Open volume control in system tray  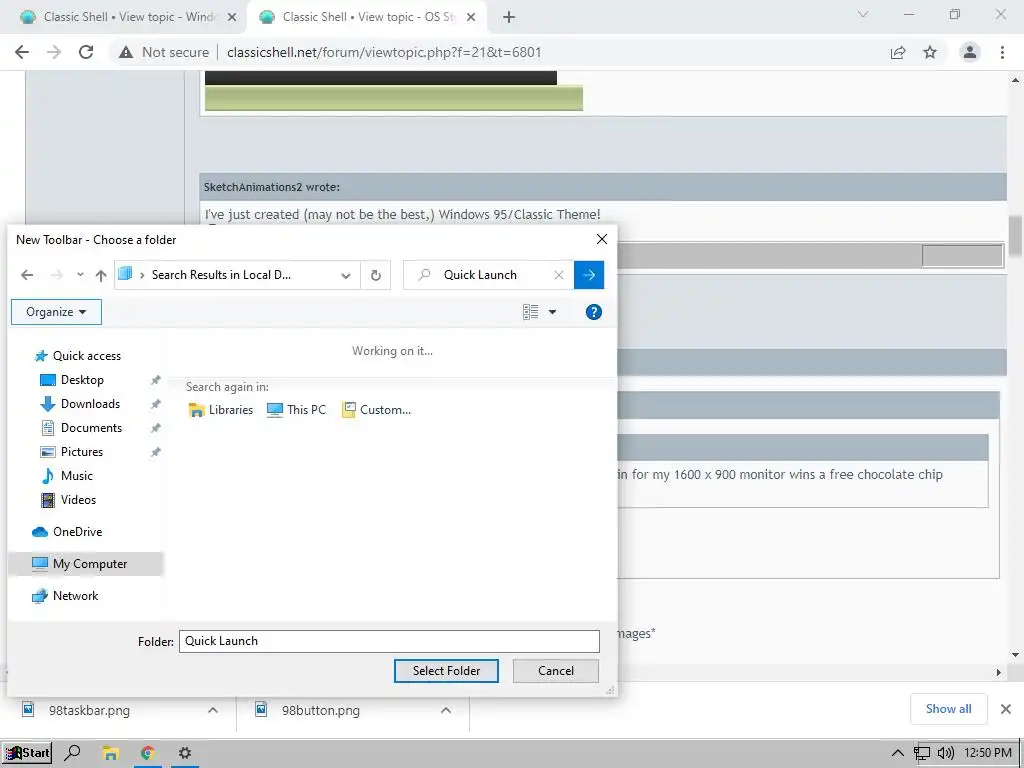945,754
